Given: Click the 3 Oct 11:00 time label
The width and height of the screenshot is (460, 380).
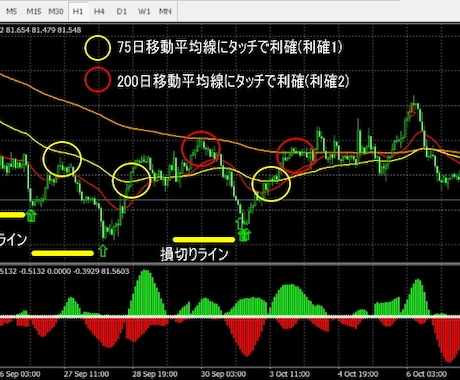Looking at the screenshot, I should (x=289, y=374).
